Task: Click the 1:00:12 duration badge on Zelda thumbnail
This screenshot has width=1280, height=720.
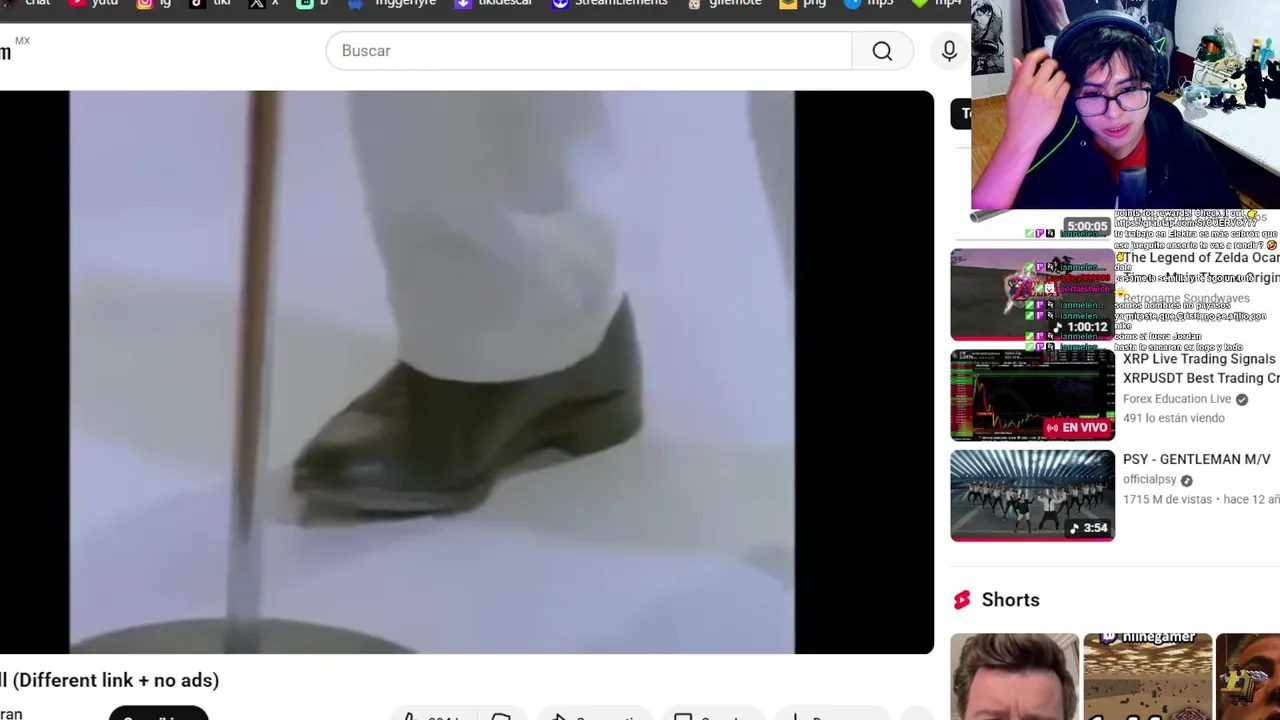Action: (x=1080, y=327)
